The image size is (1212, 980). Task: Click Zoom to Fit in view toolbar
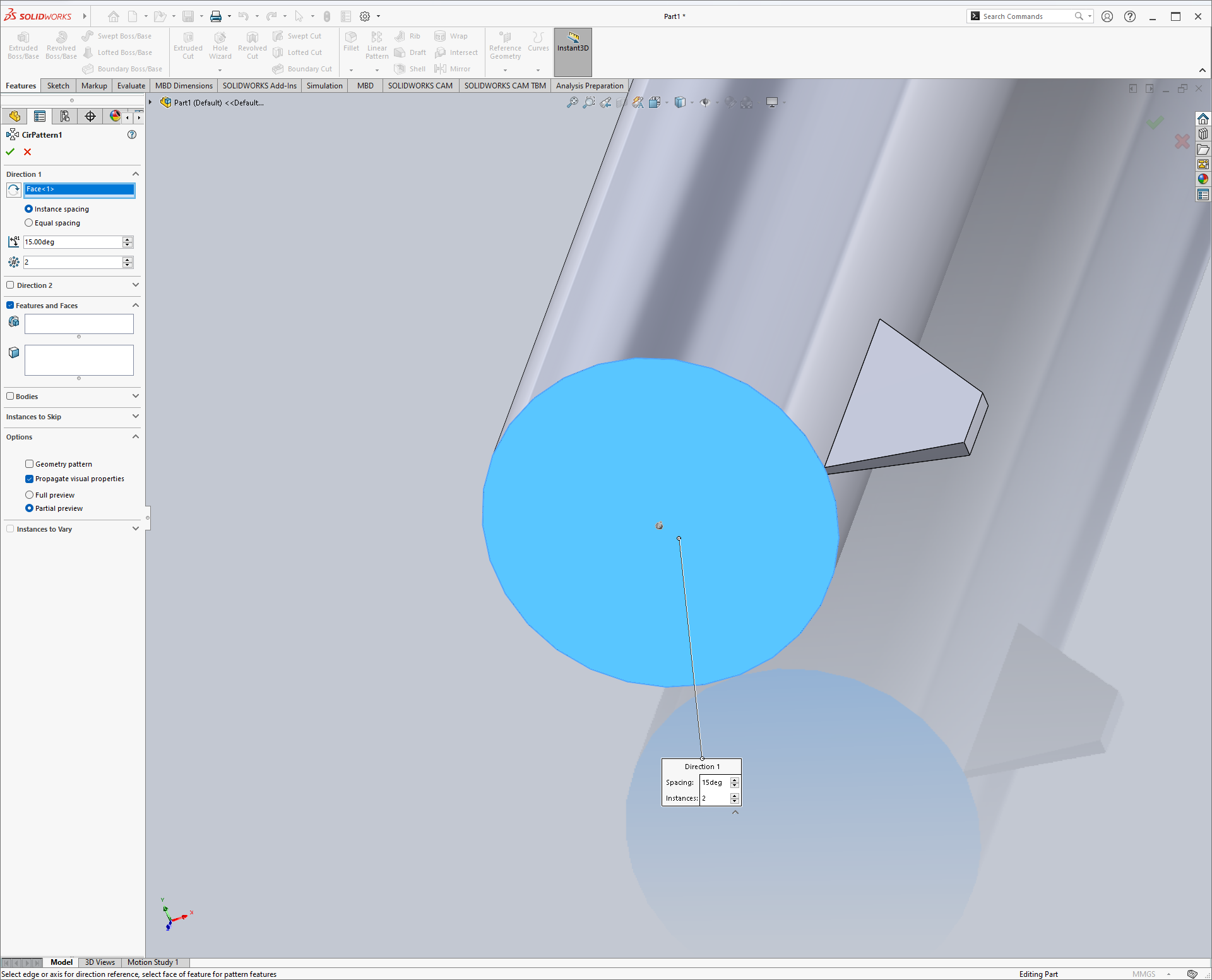[573, 102]
